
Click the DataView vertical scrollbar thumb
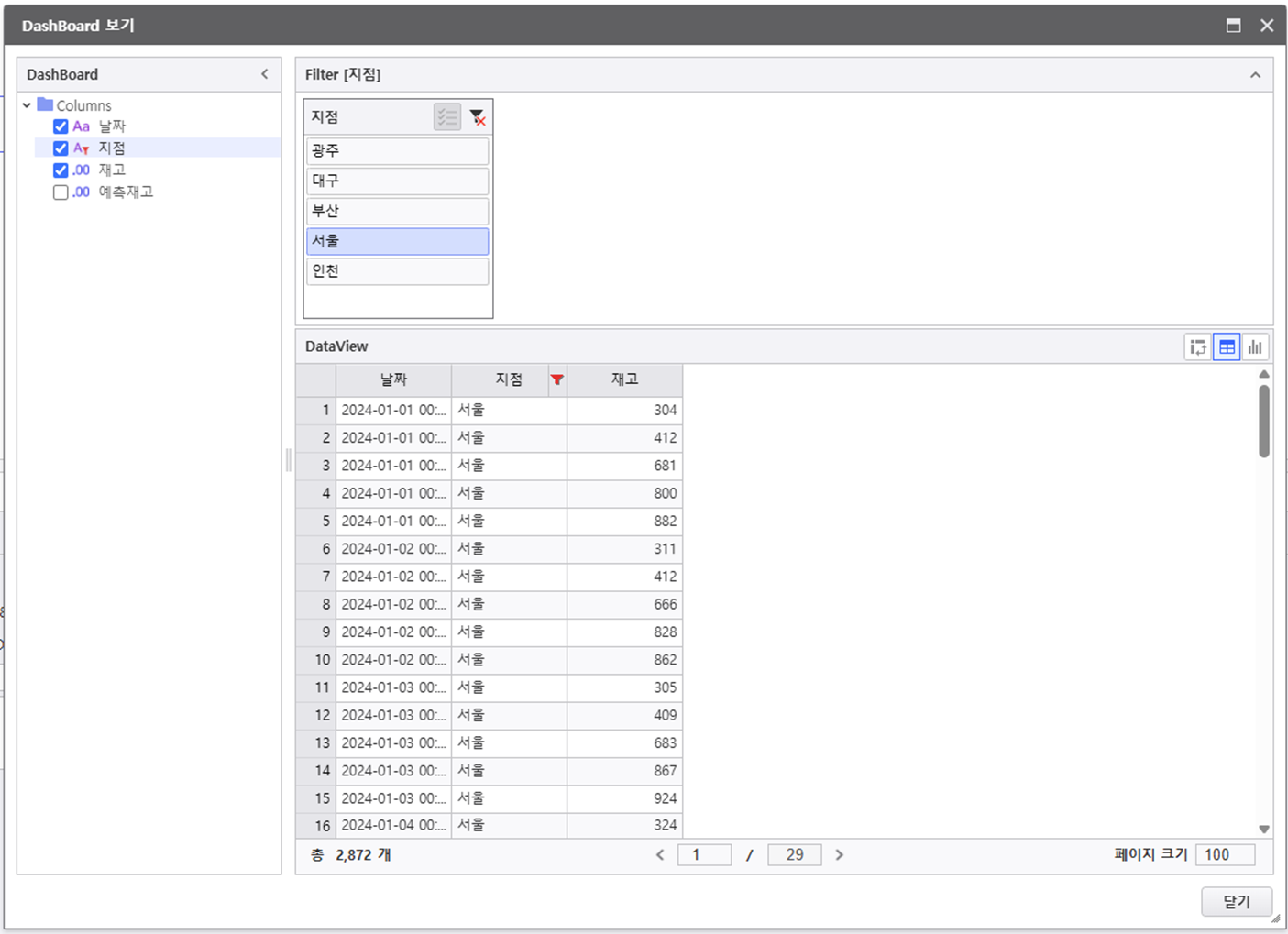1264,422
